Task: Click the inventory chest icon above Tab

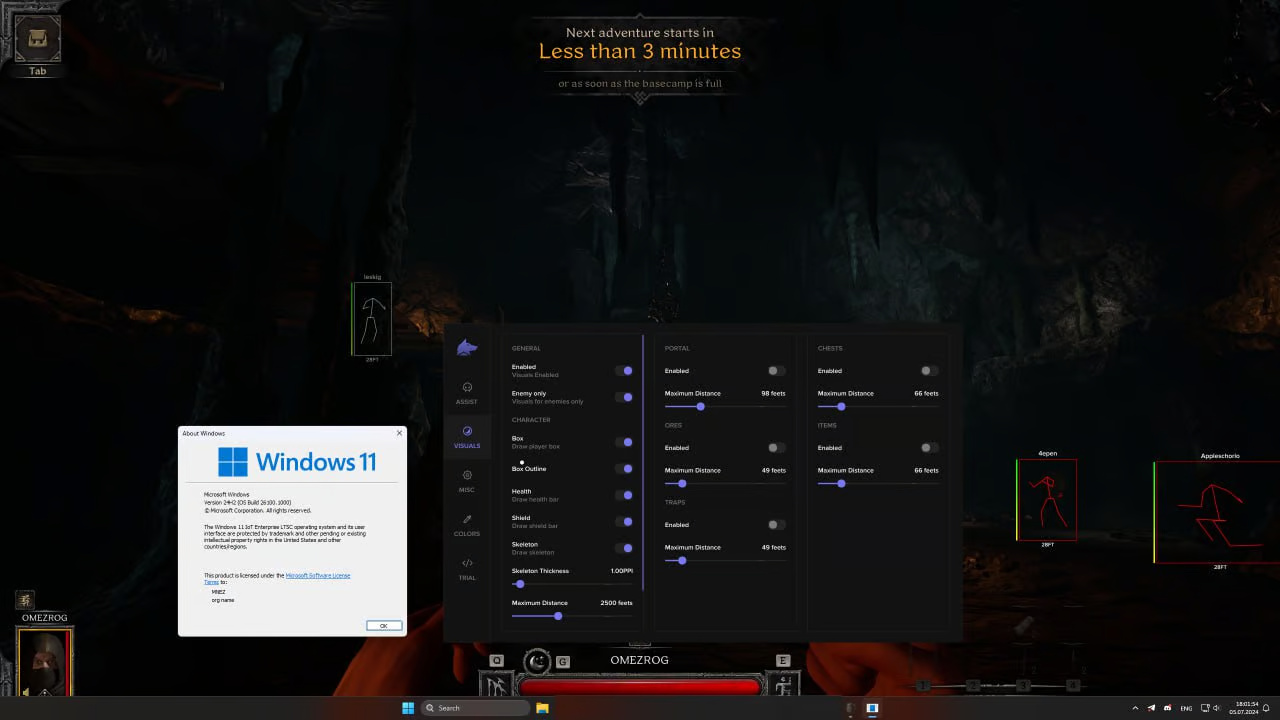Action: tap(38, 39)
